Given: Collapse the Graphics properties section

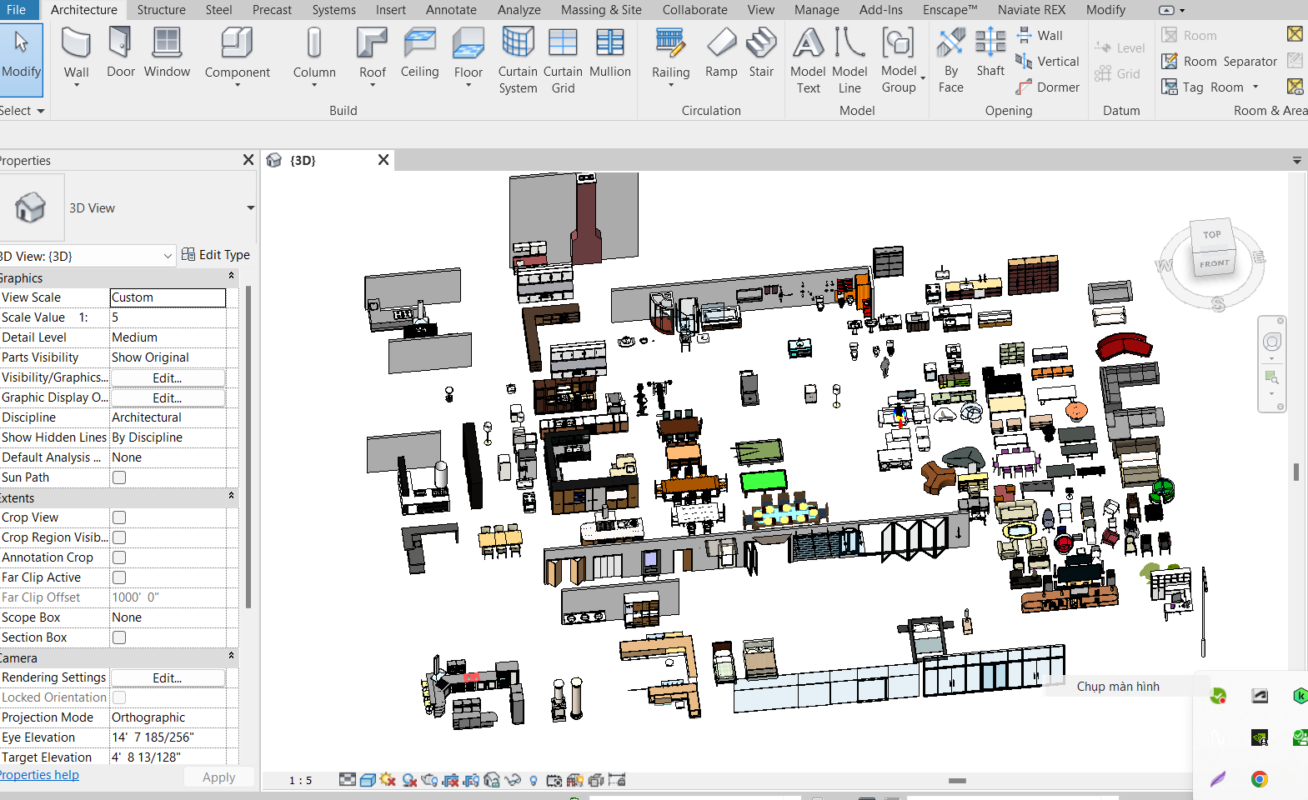Looking at the screenshot, I should (x=231, y=277).
